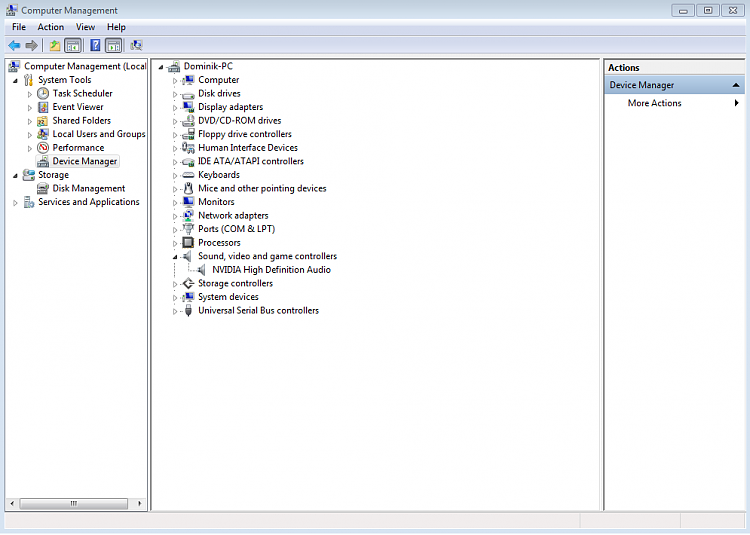Click the left pane horizontal scrollbar thumb
The height and width of the screenshot is (535, 750).
click(x=74, y=503)
